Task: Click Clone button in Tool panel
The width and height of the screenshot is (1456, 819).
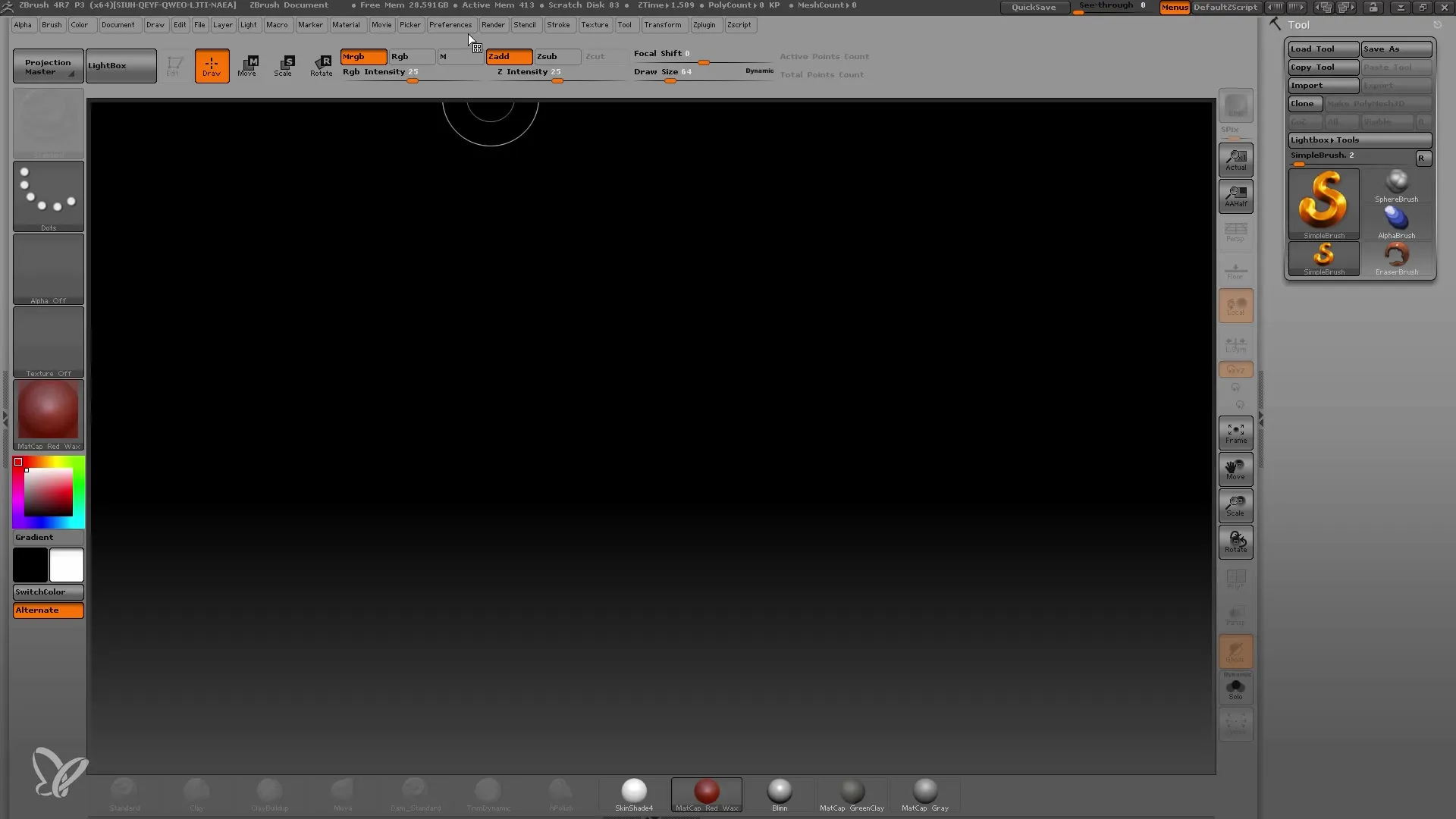Action: 1304,103
